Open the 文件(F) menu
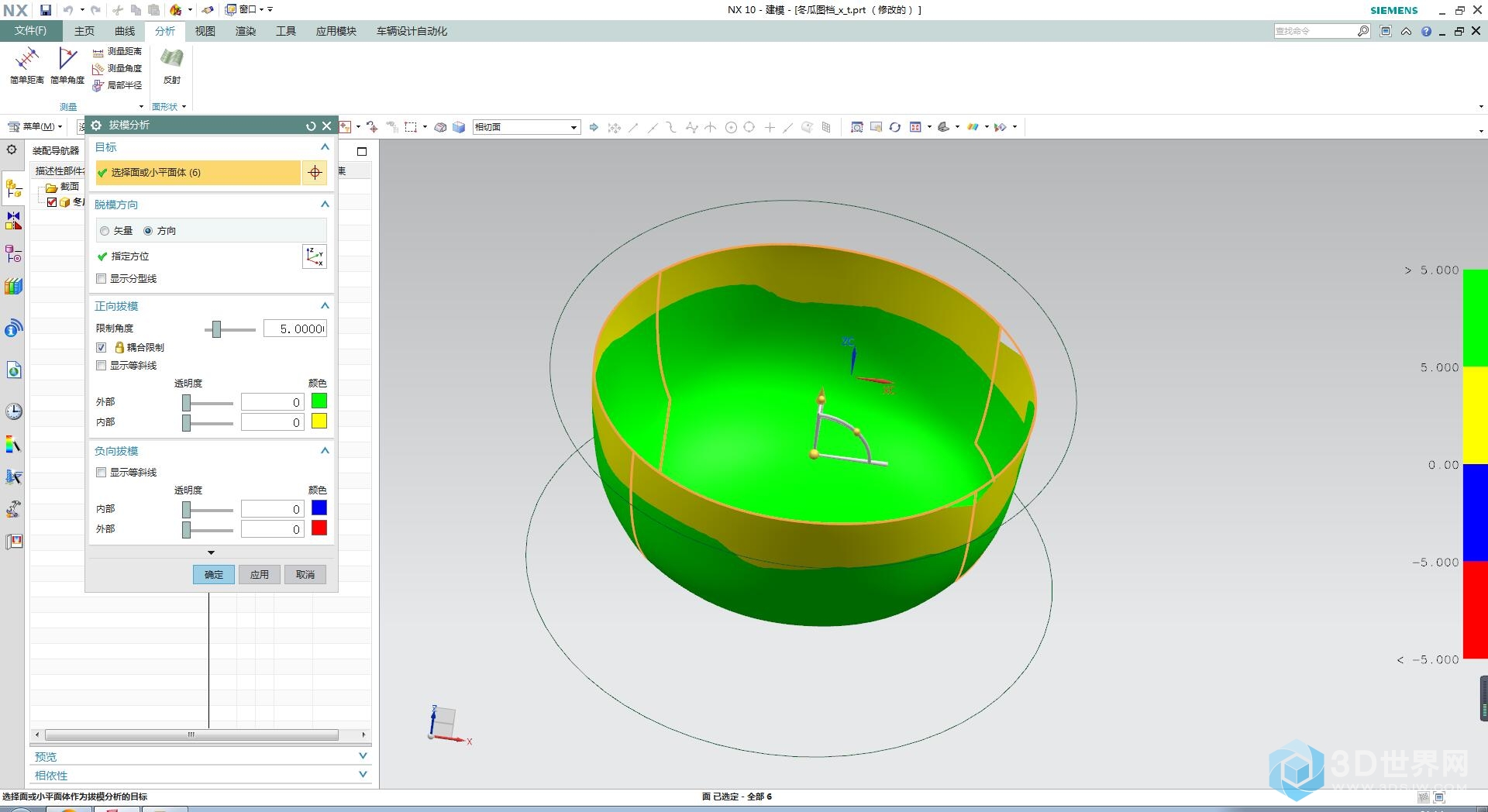 [31, 31]
